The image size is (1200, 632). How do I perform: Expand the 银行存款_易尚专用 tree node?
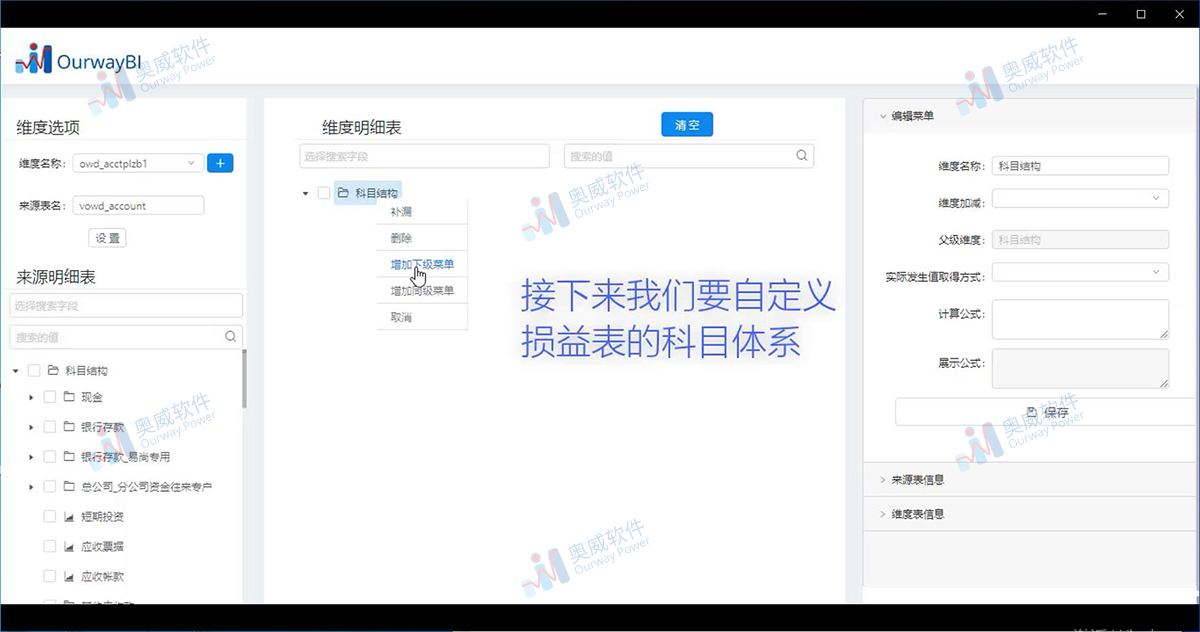click(x=32, y=457)
